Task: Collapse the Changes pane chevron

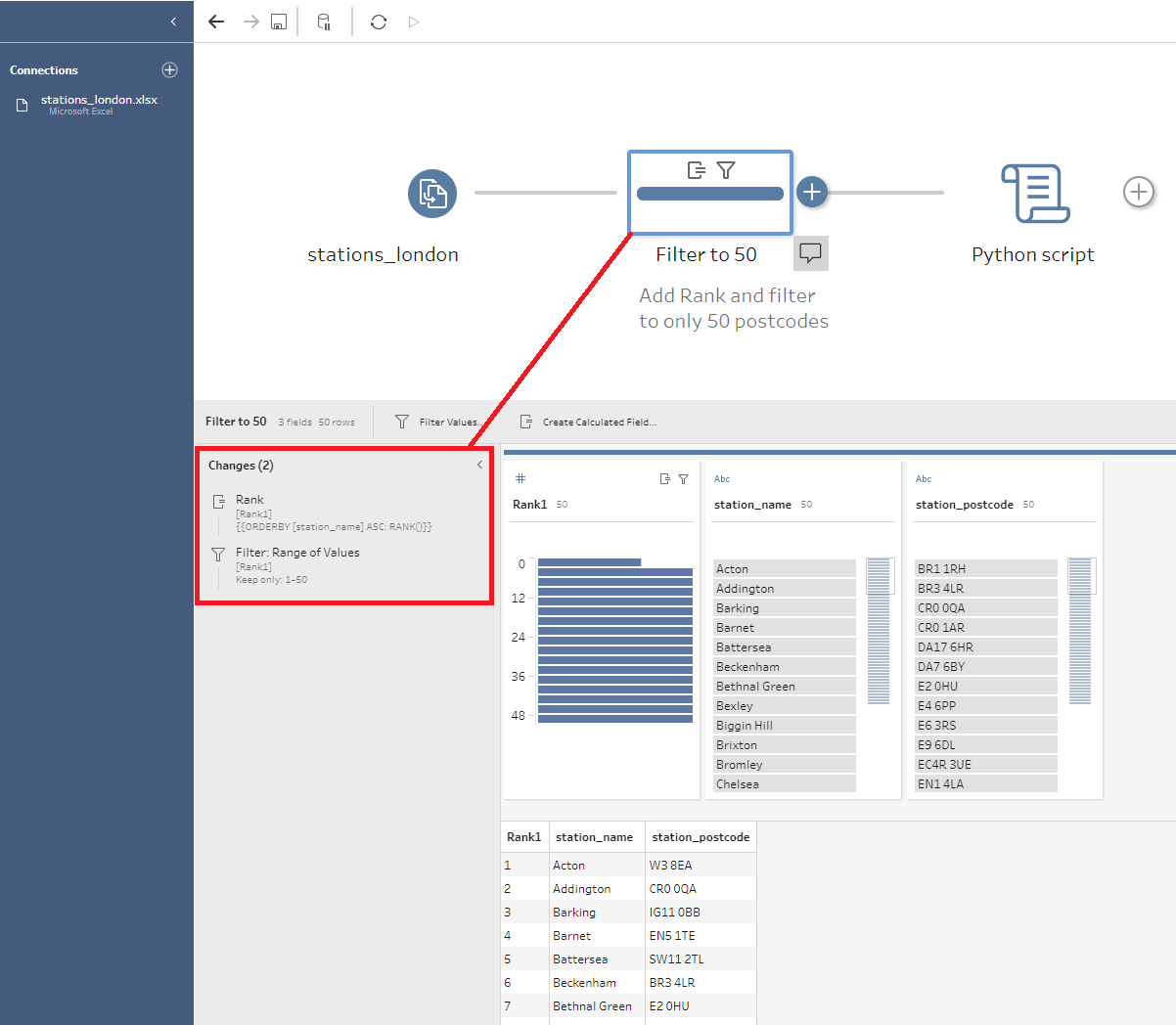Action: click(479, 465)
